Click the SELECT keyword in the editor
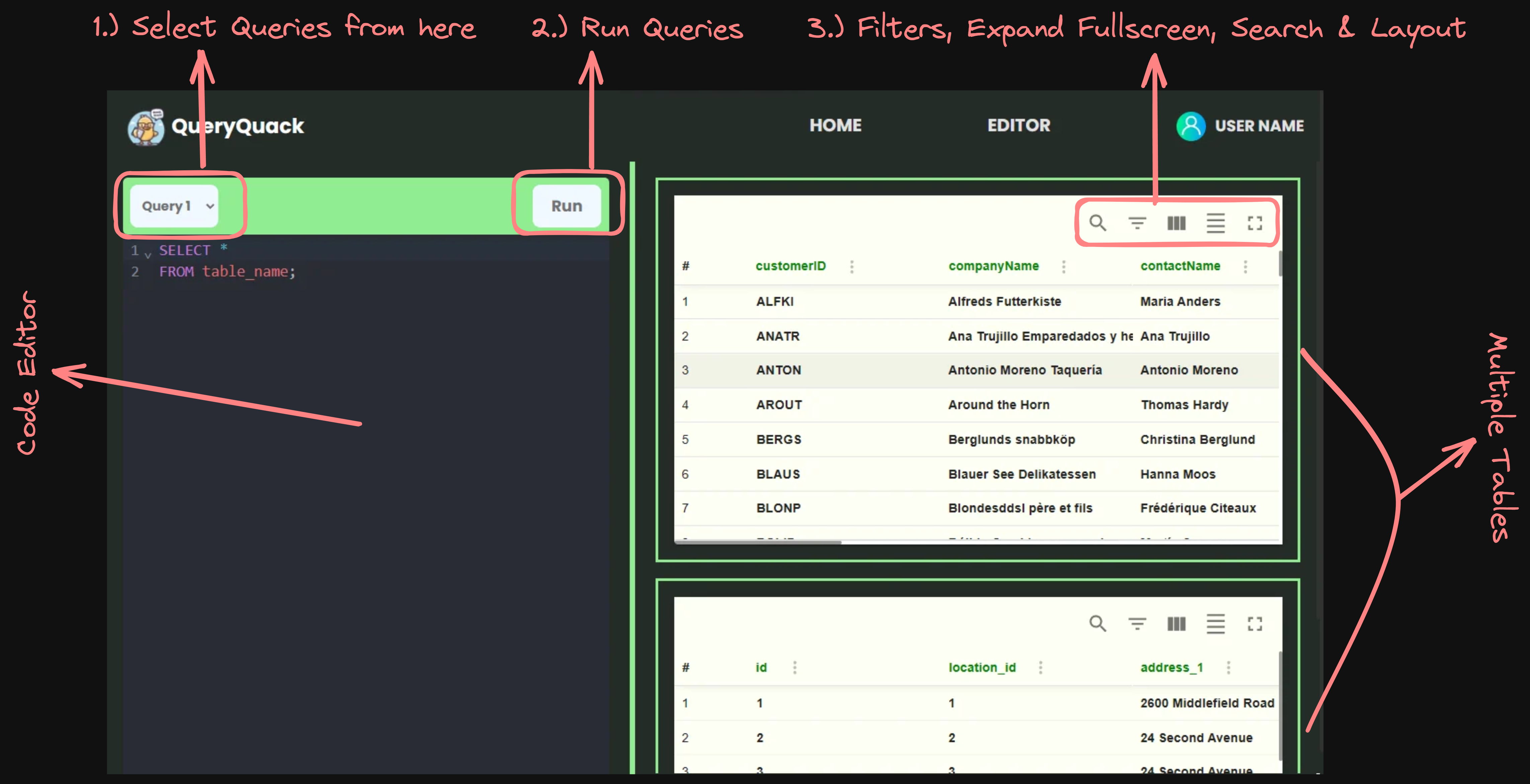This screenshot has width=1530, height=784. point(184,250)
